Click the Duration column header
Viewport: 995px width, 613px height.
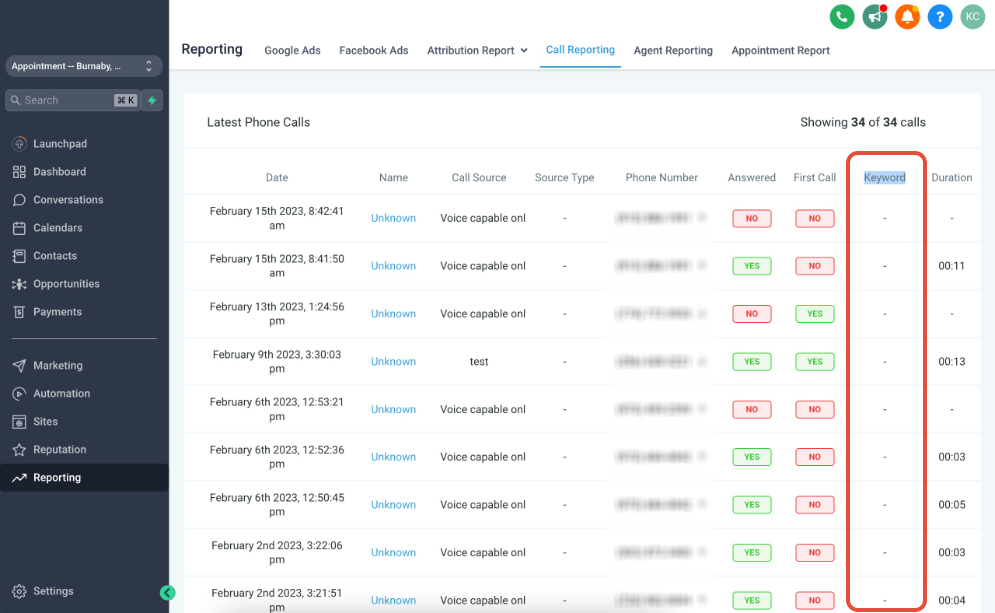[951, 178]
